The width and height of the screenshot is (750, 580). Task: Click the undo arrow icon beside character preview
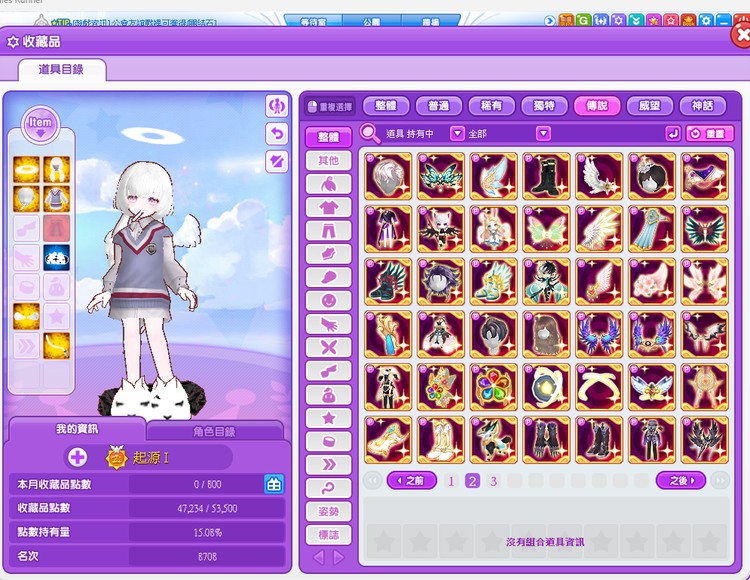tap(277, 133)
